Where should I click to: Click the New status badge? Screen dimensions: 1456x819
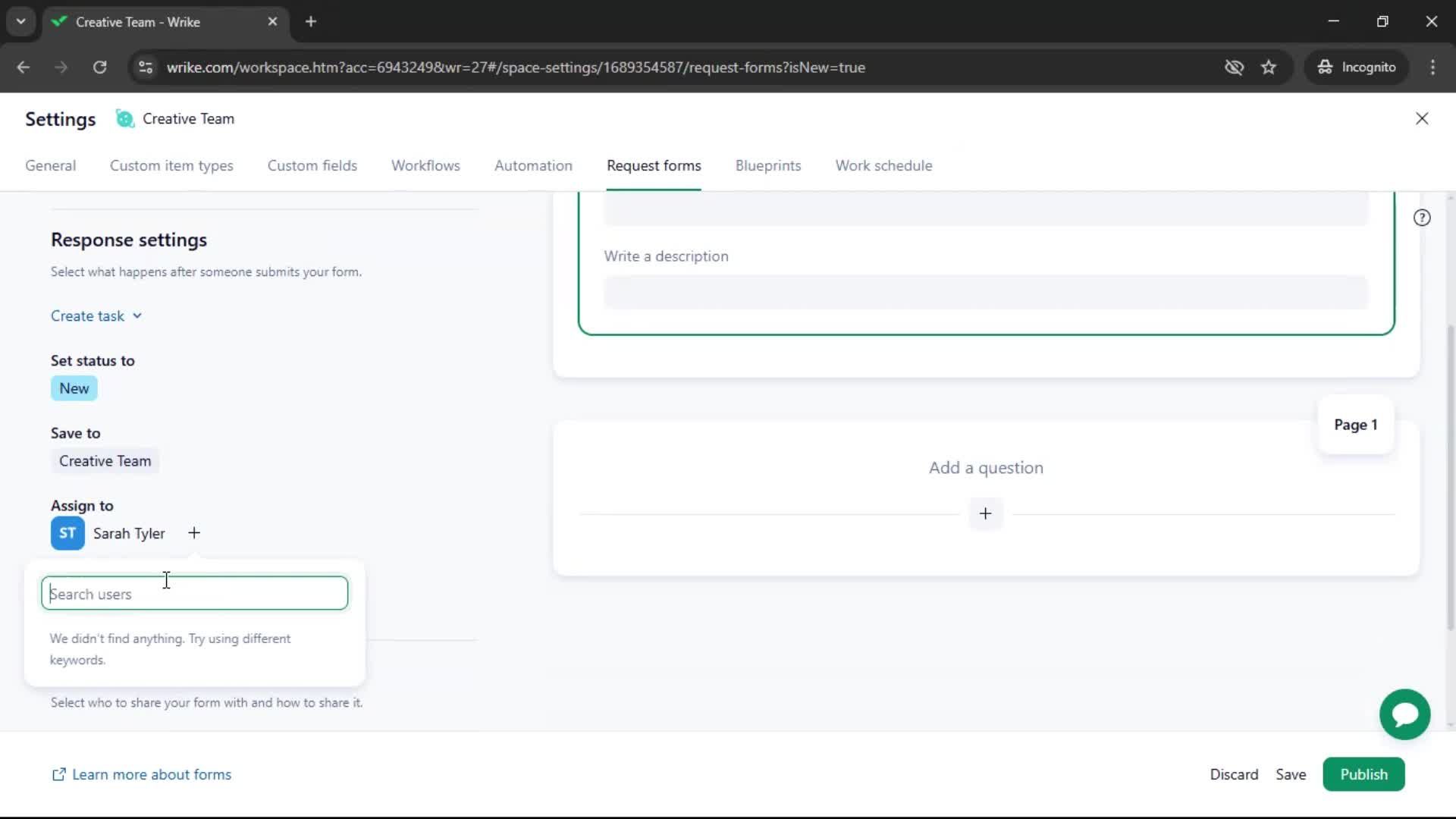[x=74, y=388]
